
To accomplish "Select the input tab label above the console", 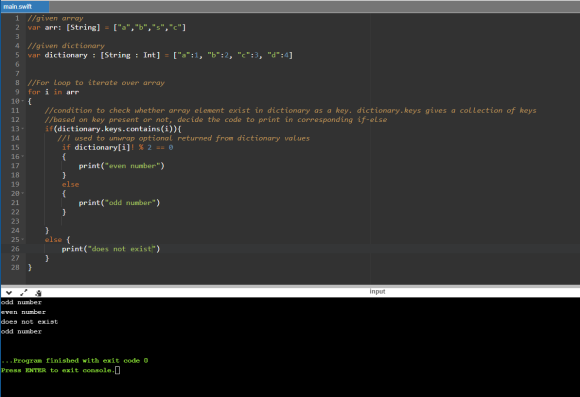I will point(377,292).
